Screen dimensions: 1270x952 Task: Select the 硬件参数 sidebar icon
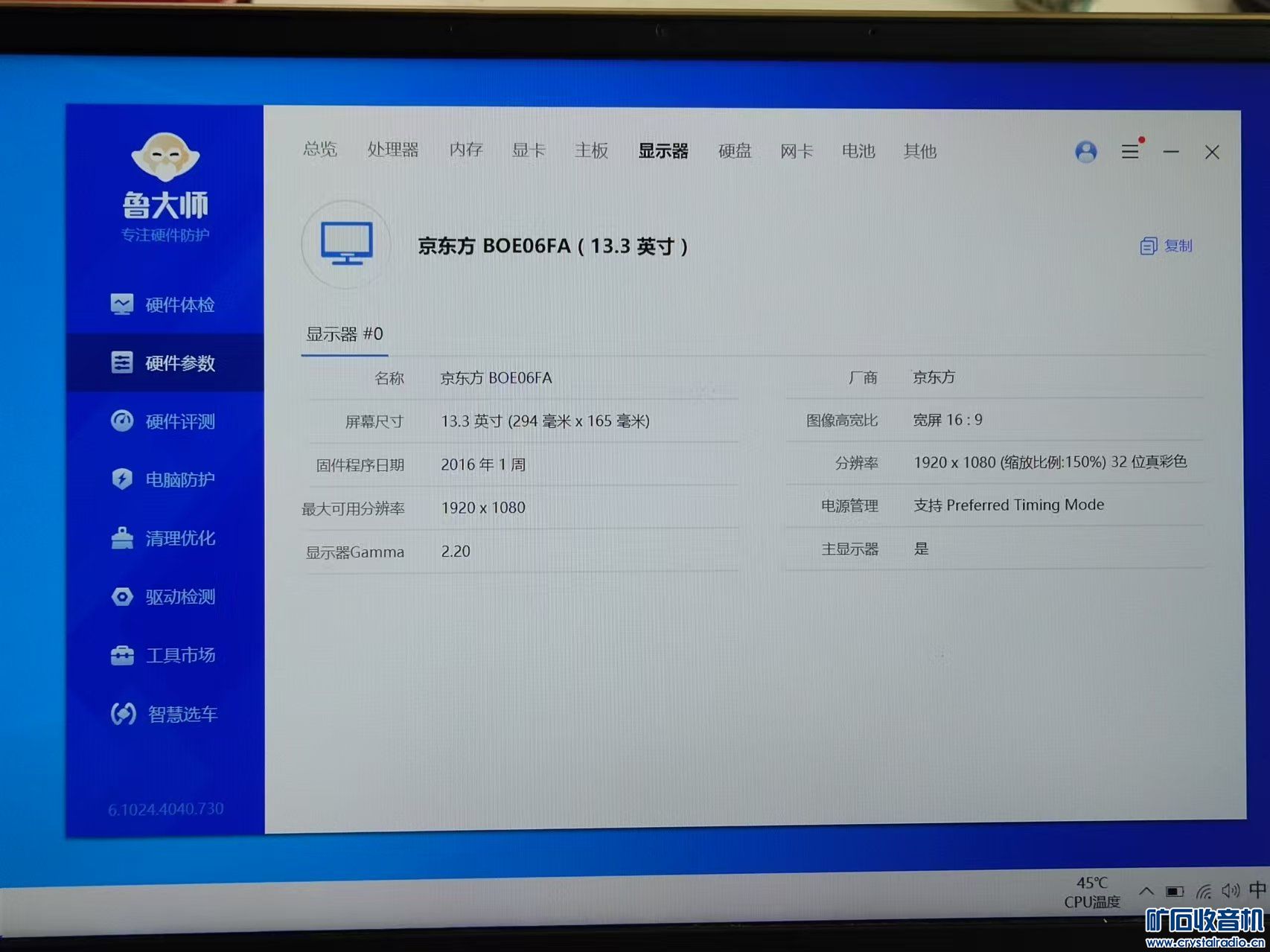[x=122, y=362]
